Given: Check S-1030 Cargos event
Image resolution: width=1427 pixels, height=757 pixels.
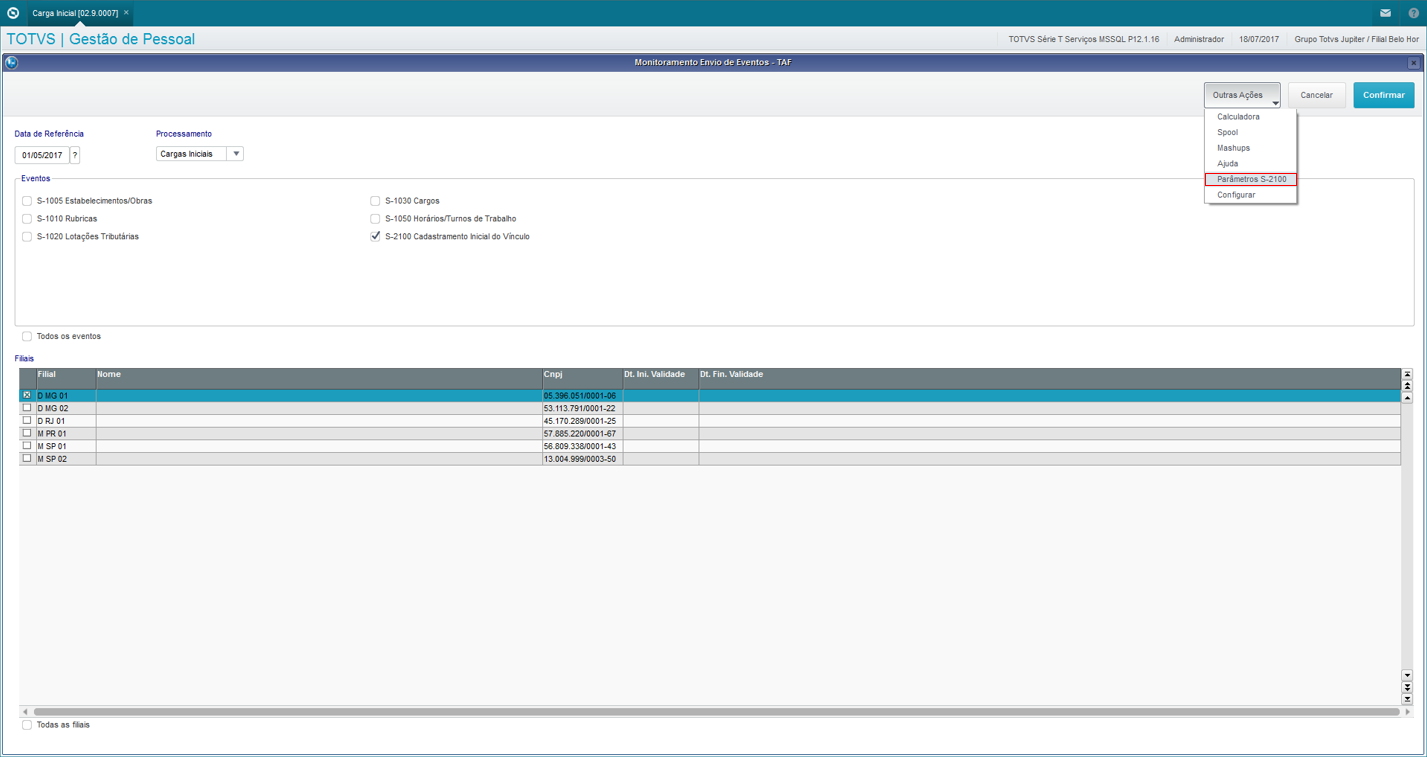Looking at the screenshot, I should coord(375,201).
